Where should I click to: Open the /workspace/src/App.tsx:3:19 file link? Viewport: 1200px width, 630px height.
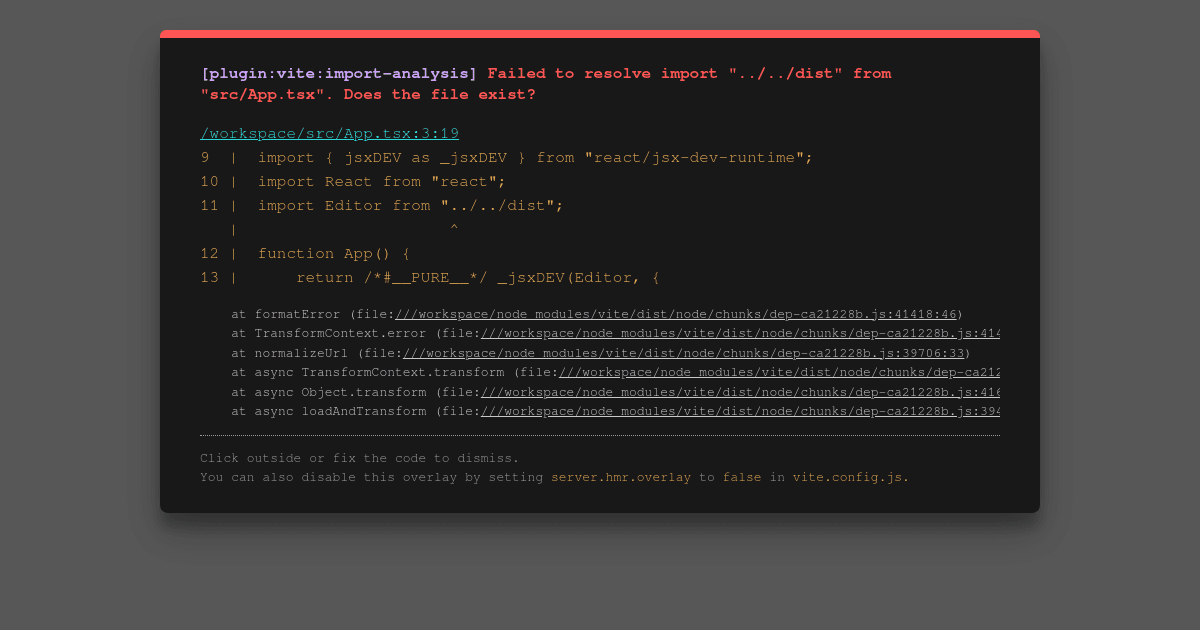tap(329, 133)
